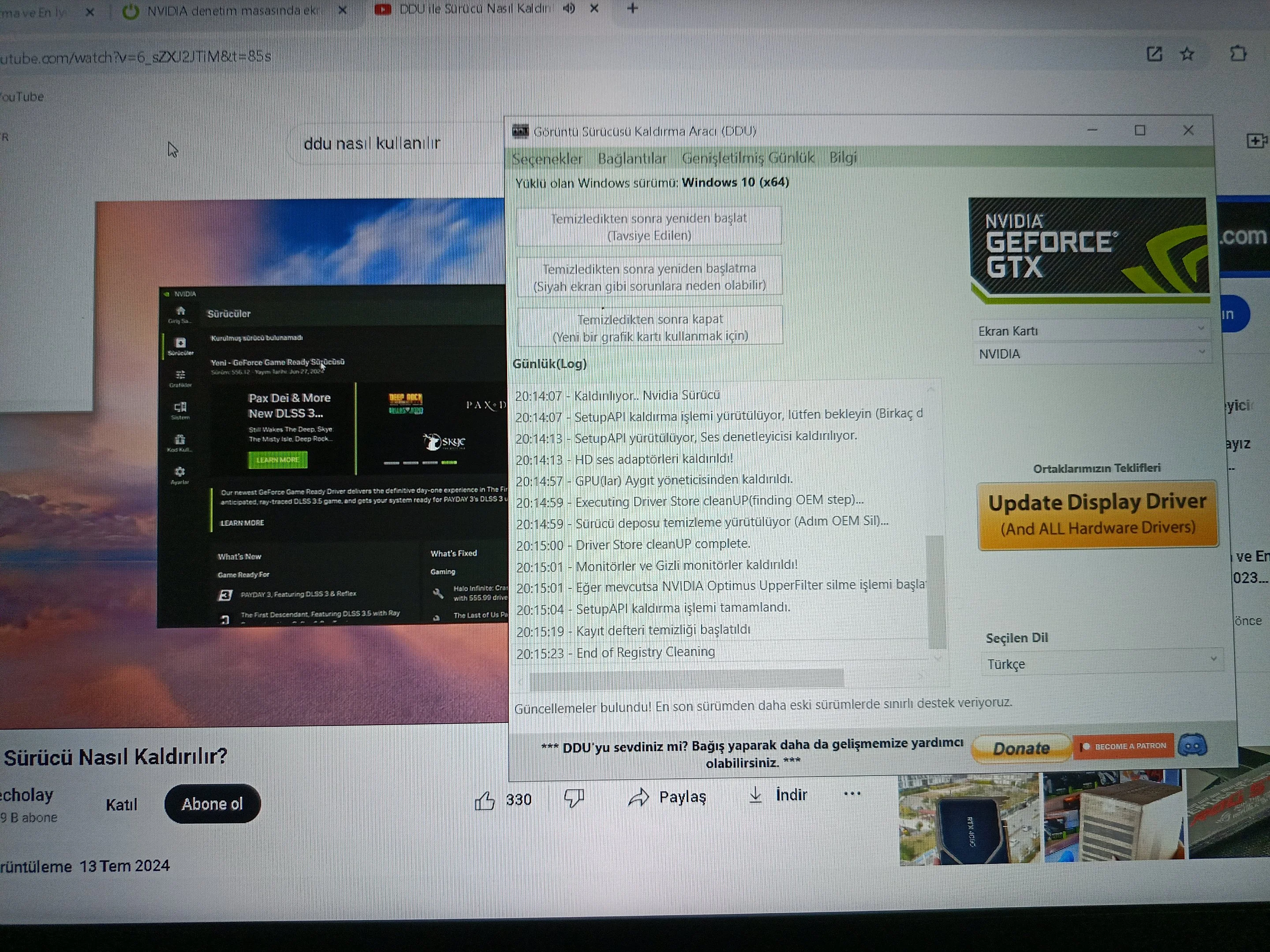Click Temizledikten sonra yeniden başlat button
Viewport: 1270px width, 952px height.
pyautogui.click(x=649, y=226)
